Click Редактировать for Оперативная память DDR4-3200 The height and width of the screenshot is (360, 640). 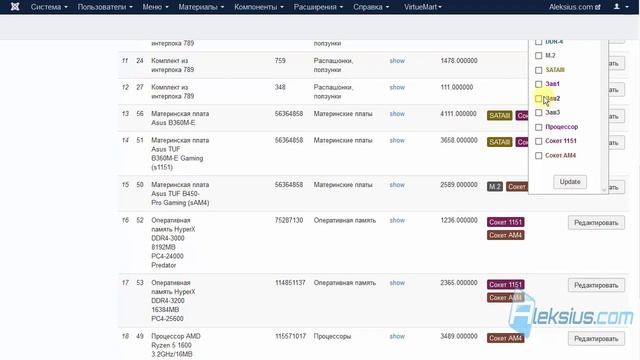tap(596, 285)
